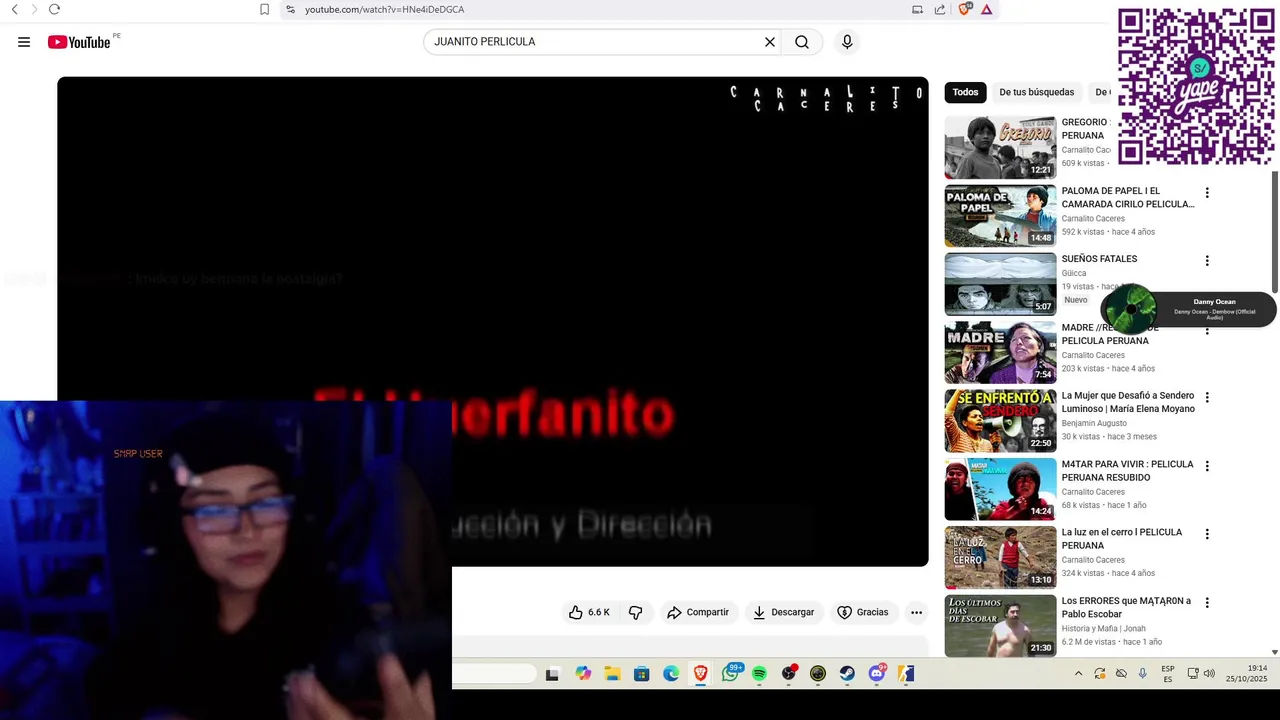Image resolution: width=1280 pixels, height=720 pixels.
Task: Open PALOMA DE PAPEL thumbnail
Action: [1000, 216]
